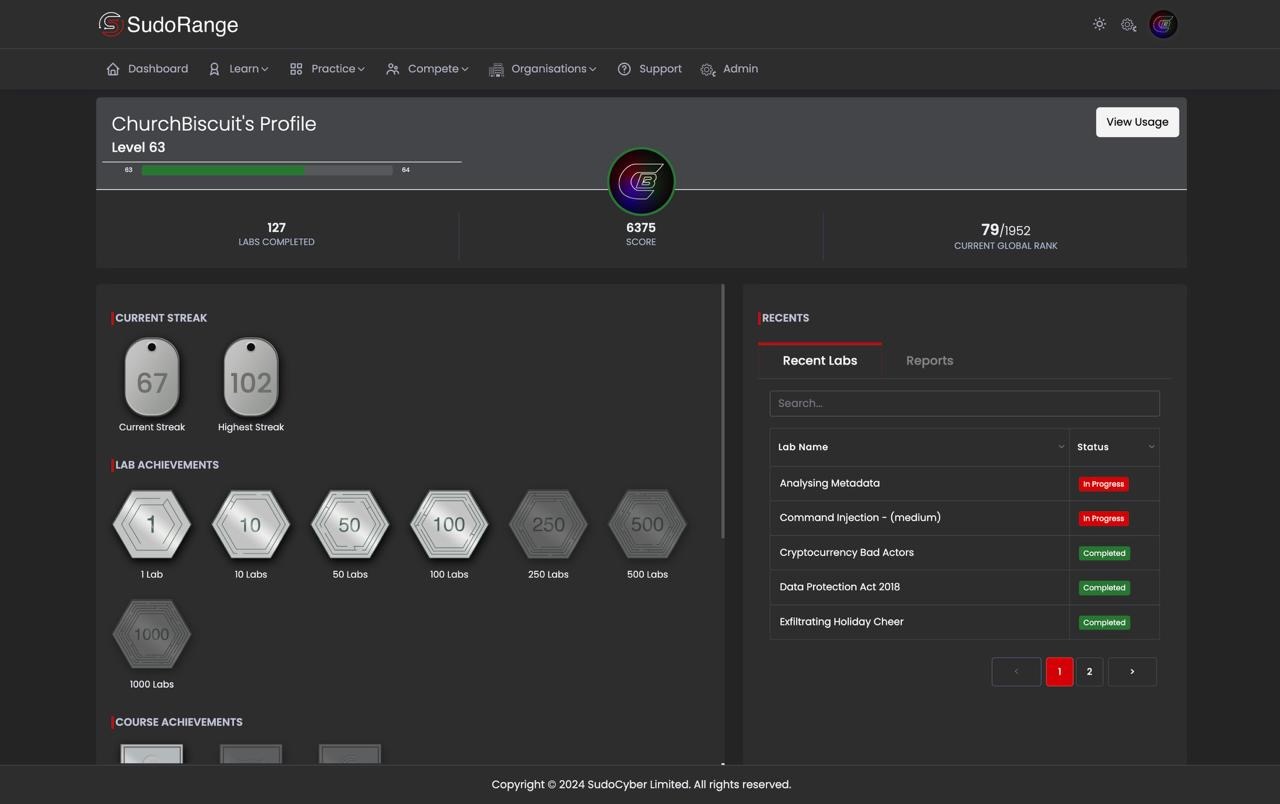
Task: Click the 79/1952 global rank stat
Action: (x=1005, y=236)
